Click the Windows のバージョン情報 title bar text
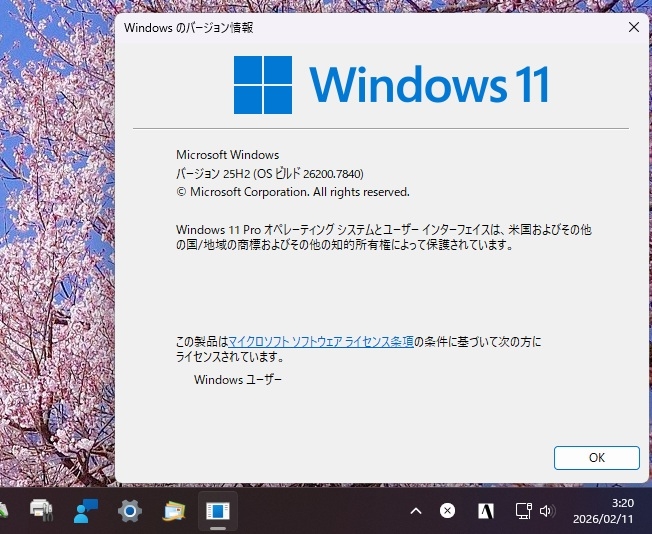The width and height of the screenshot is (652, 534). click(188, 27)
